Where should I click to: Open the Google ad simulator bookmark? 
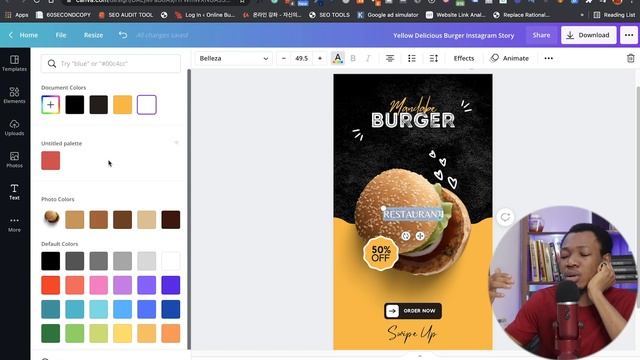click(x=388, y=15)
